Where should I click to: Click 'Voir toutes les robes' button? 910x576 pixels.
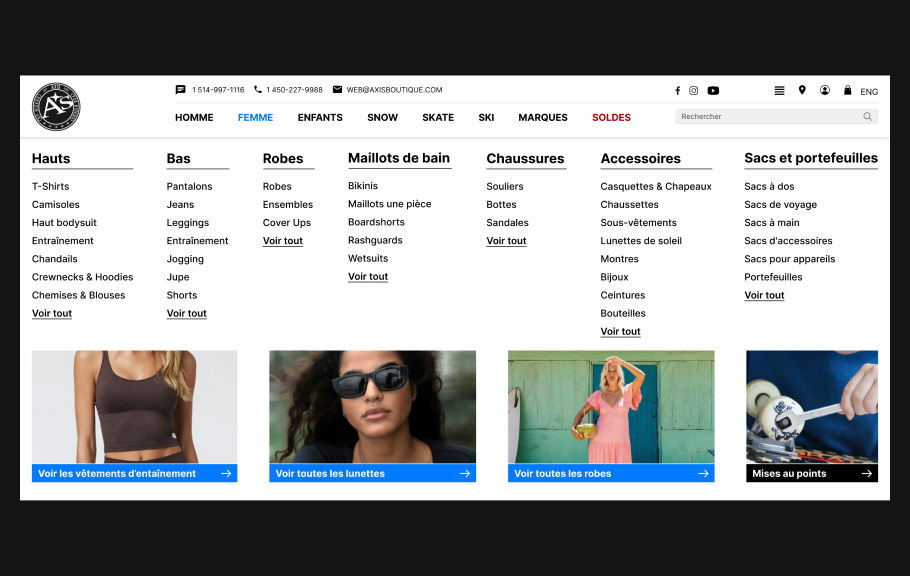[x=611, y=473]
